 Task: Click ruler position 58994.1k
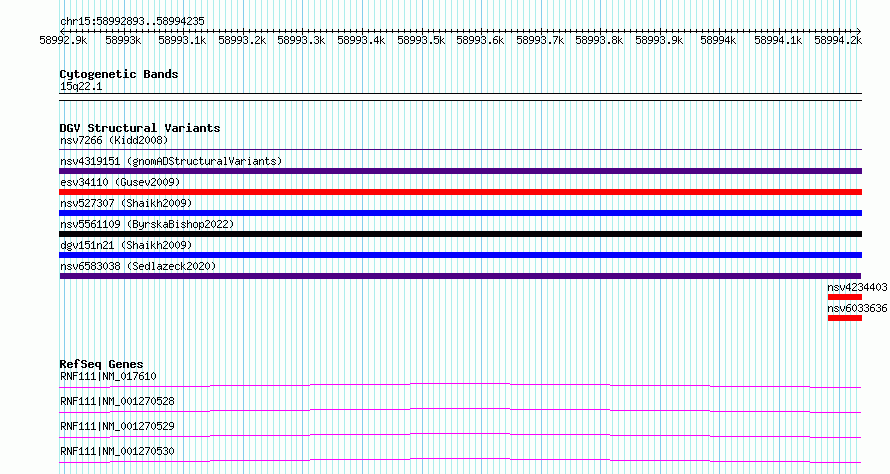pos(778,40)
